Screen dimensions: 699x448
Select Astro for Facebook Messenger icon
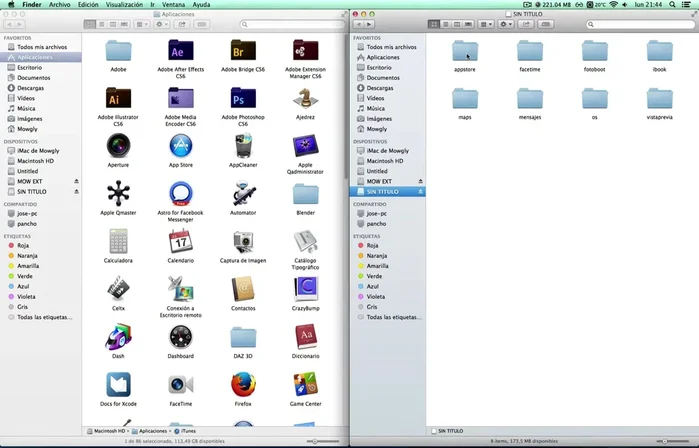[181, 193]
